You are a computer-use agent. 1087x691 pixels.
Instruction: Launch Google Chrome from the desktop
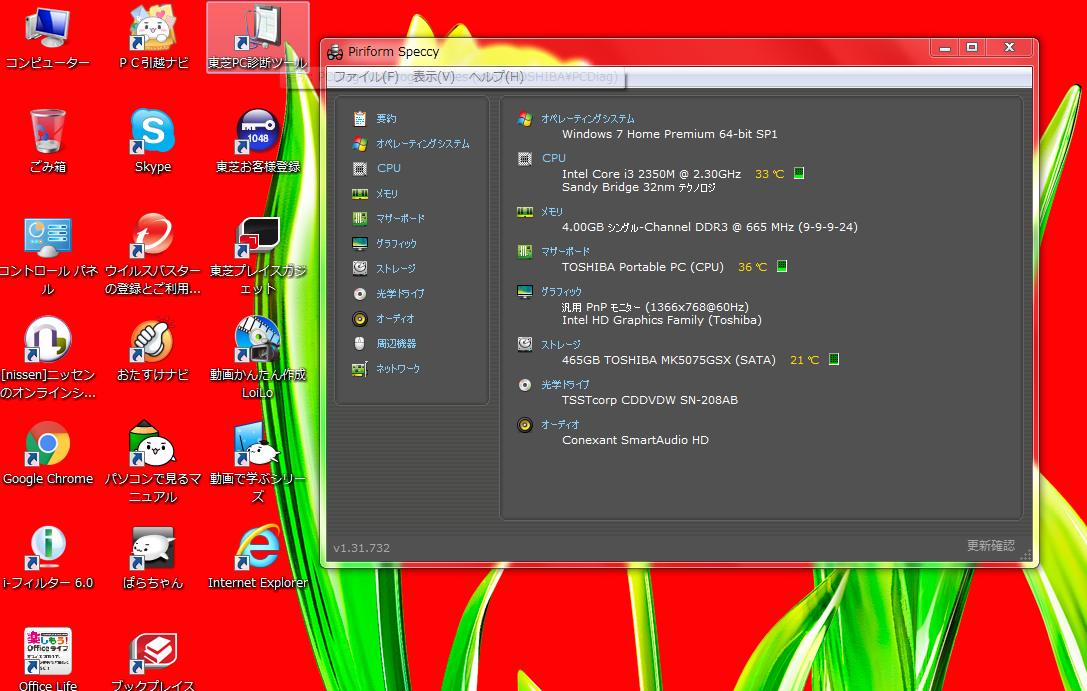click(x=47, y=453)
